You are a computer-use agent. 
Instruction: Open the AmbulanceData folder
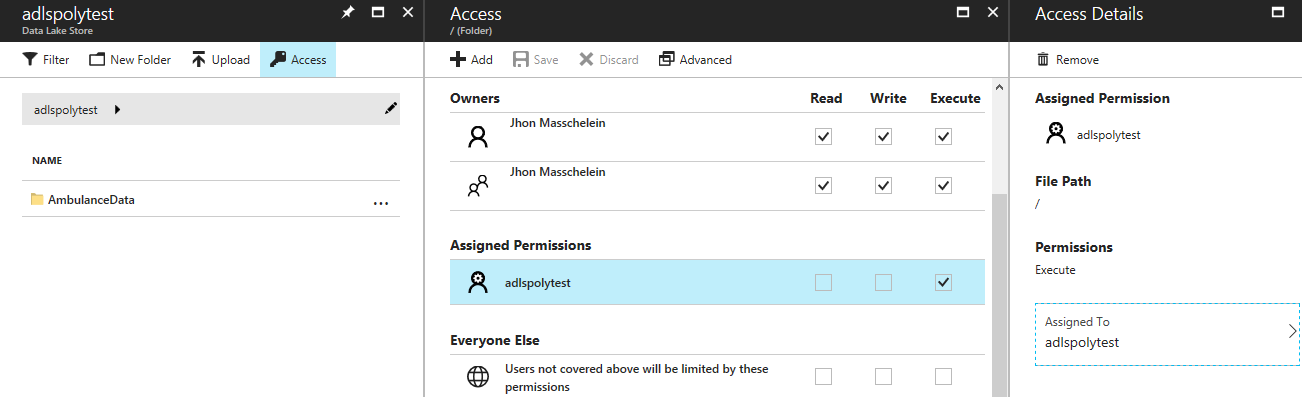click(x=91, y=199)
